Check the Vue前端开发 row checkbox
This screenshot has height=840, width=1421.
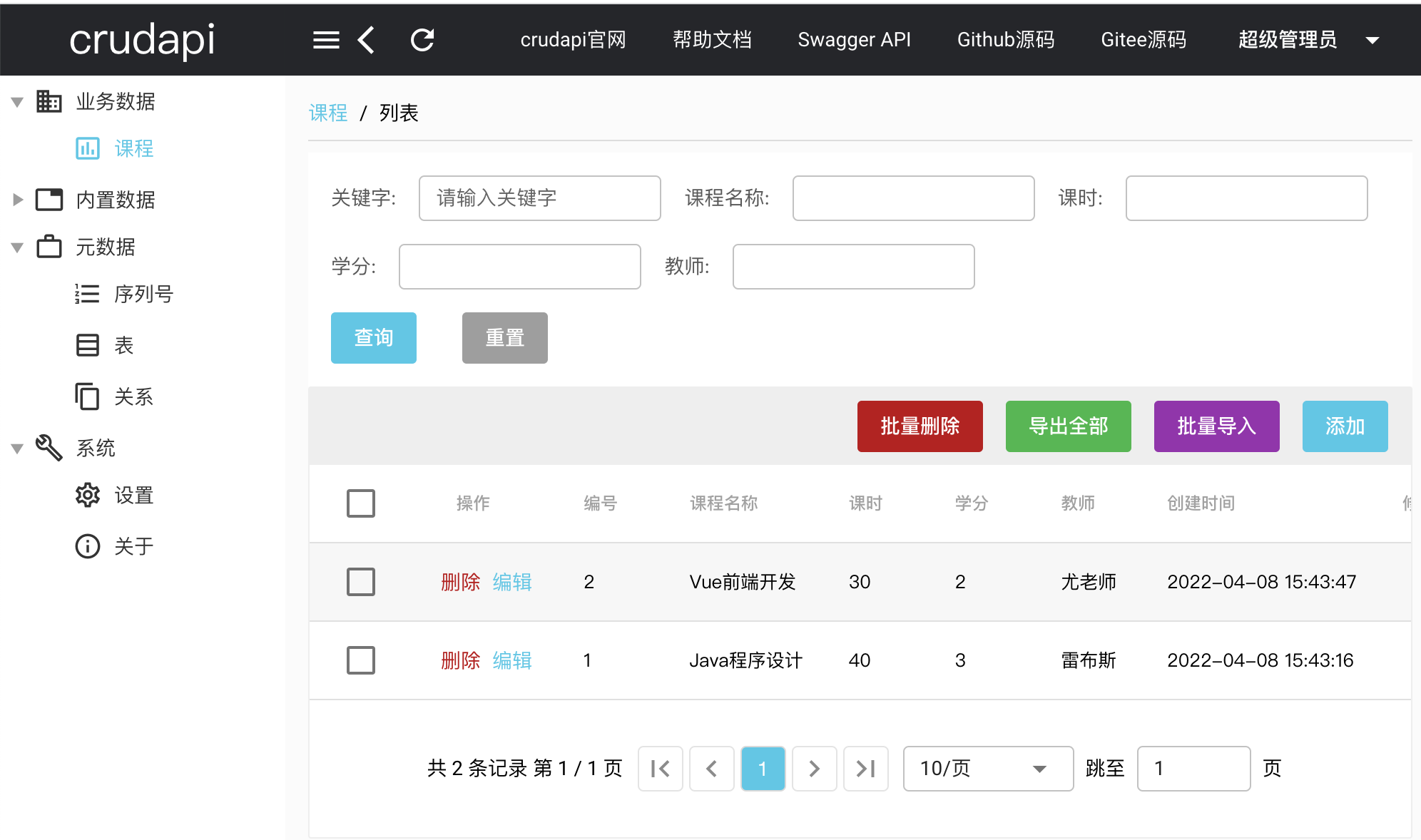[360, 582]
